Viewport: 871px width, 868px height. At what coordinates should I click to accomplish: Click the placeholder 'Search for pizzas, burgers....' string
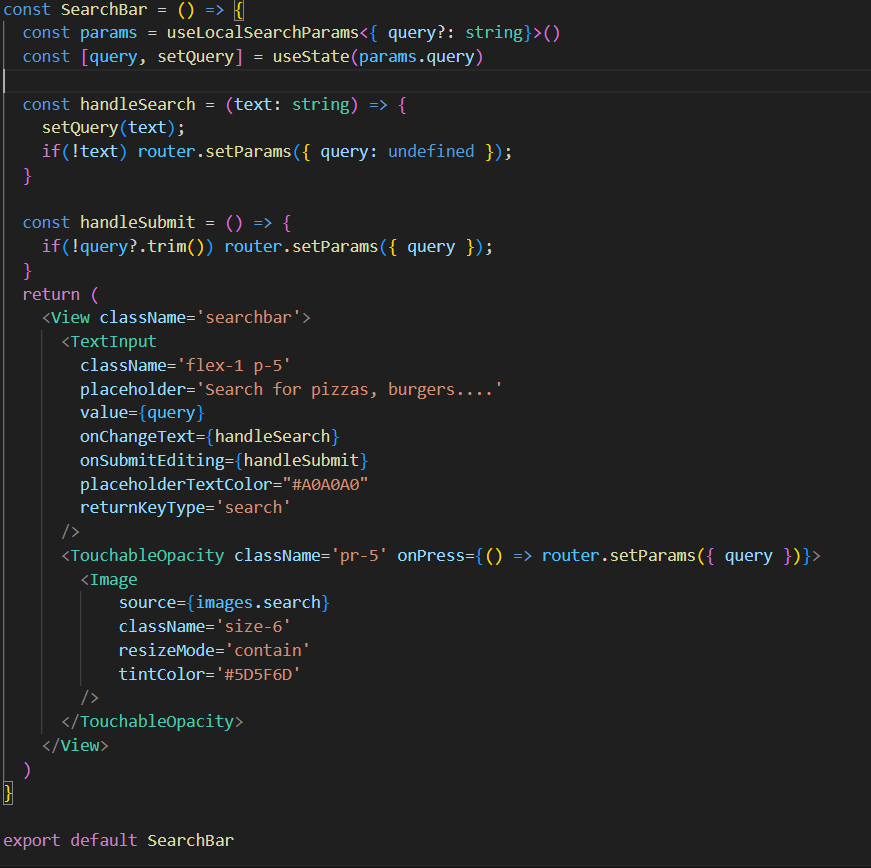tap(349, 389)
